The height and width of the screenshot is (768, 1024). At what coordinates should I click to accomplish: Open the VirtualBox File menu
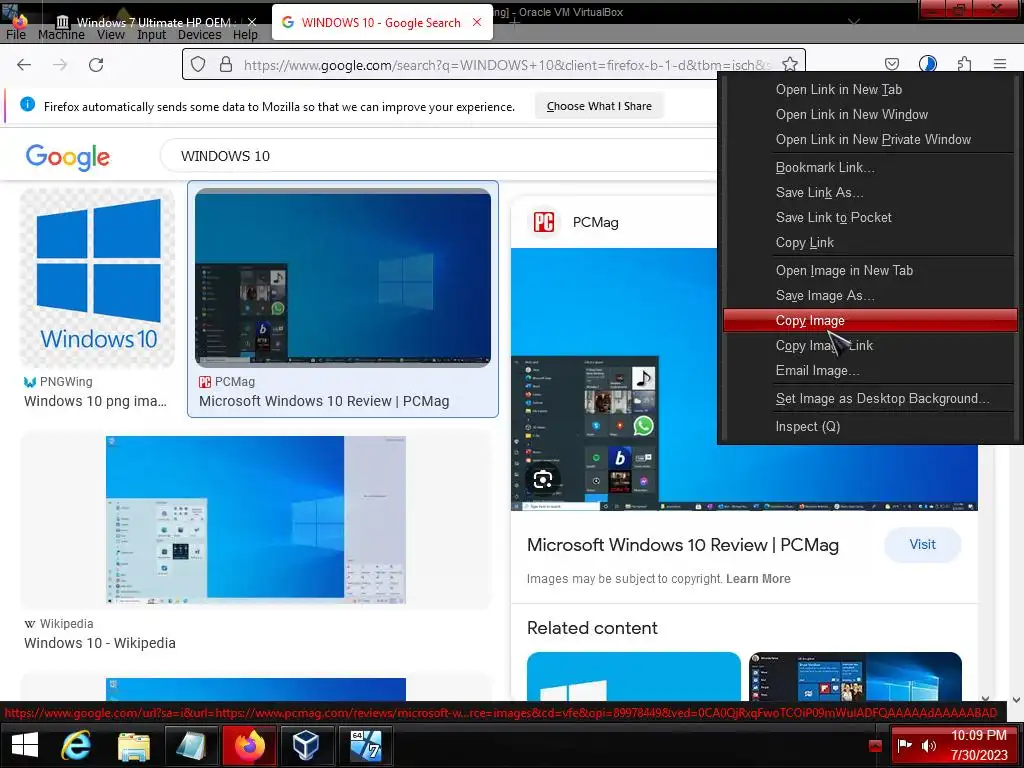16,35
